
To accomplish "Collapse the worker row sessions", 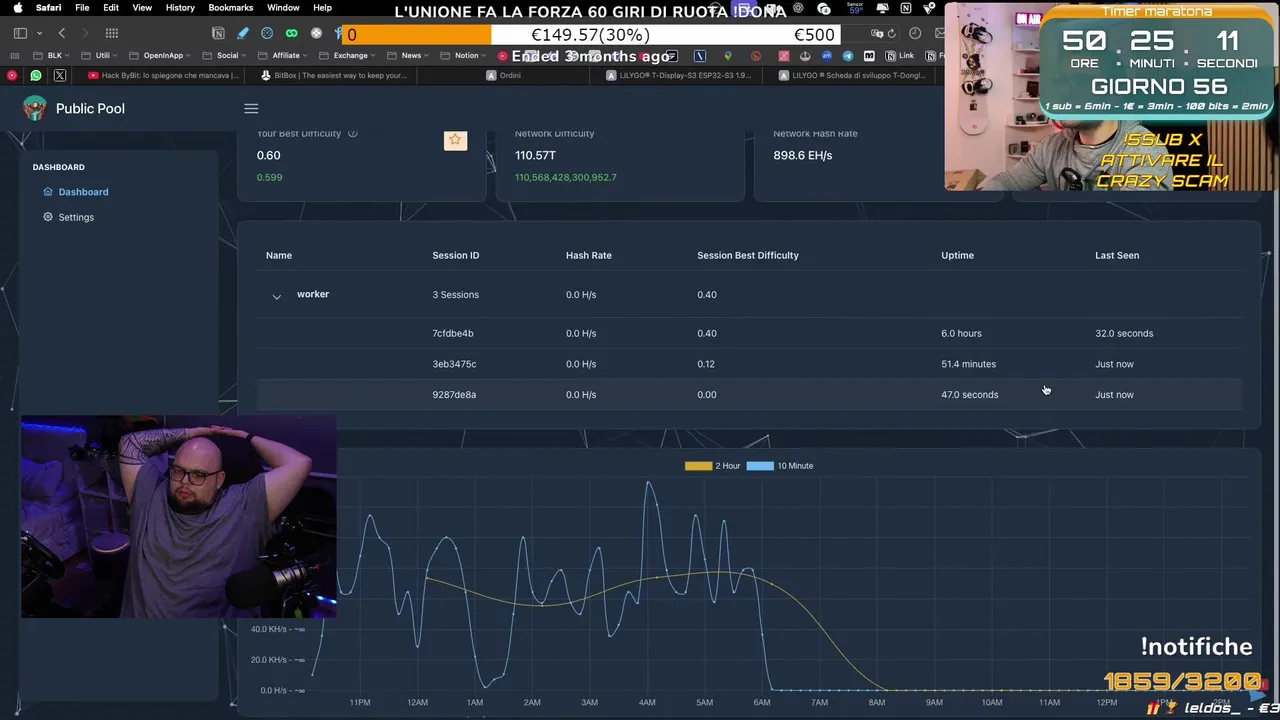I will point(277,296).
